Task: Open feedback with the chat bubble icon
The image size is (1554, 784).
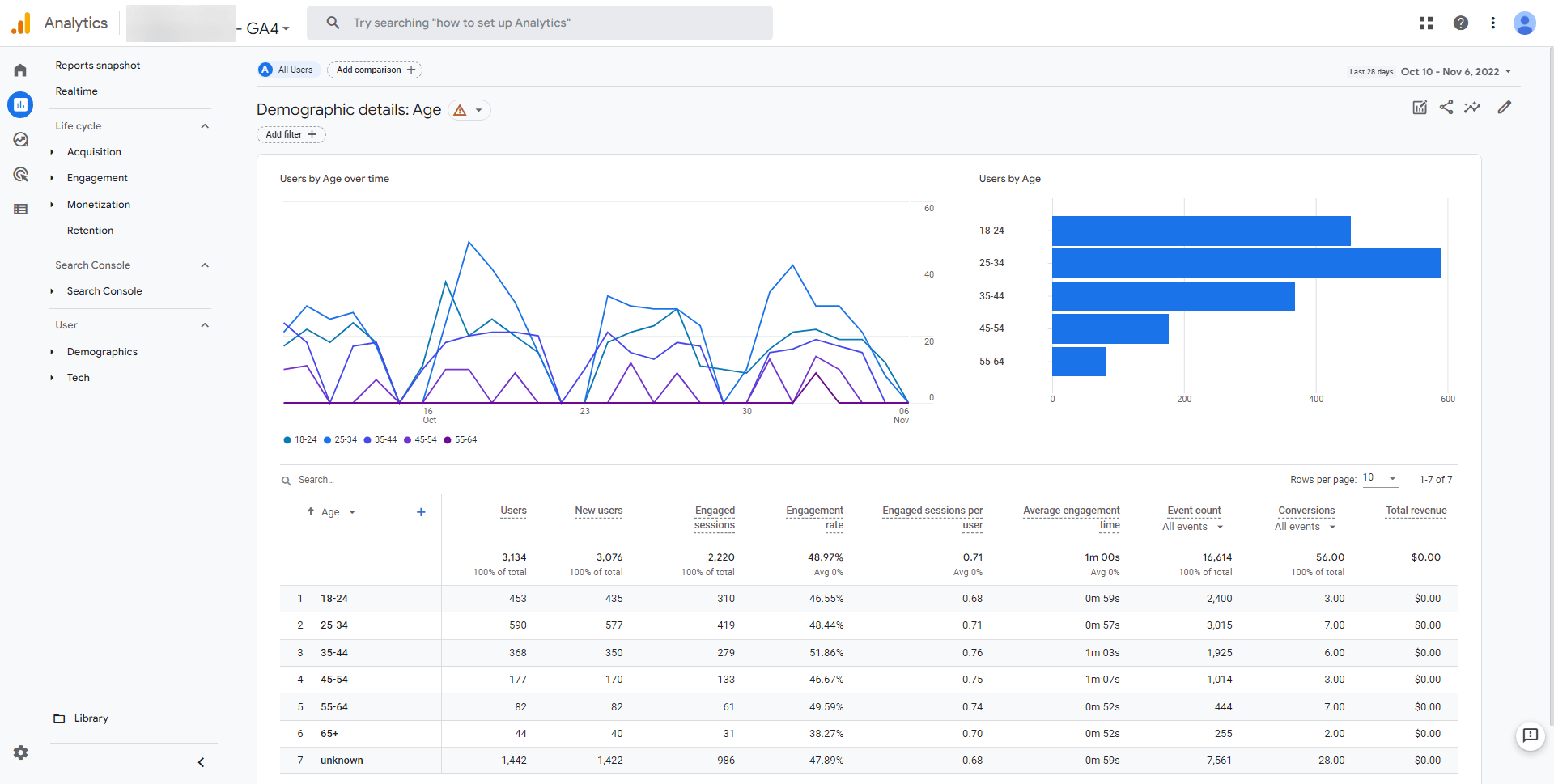Action: (1531, 736)
